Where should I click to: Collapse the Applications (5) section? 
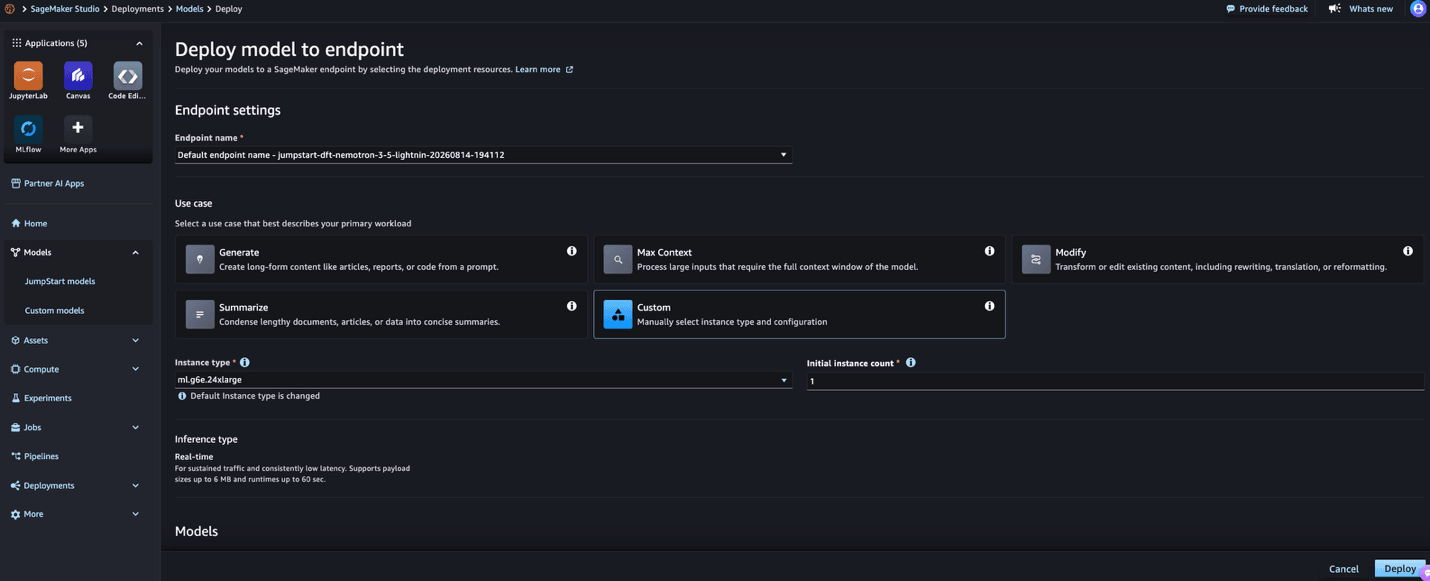coord(139,43)
